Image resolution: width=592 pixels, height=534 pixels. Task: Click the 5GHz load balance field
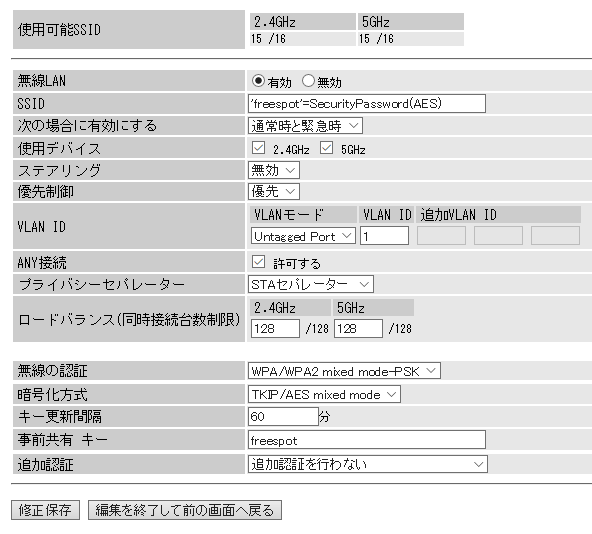coord(358,329)
